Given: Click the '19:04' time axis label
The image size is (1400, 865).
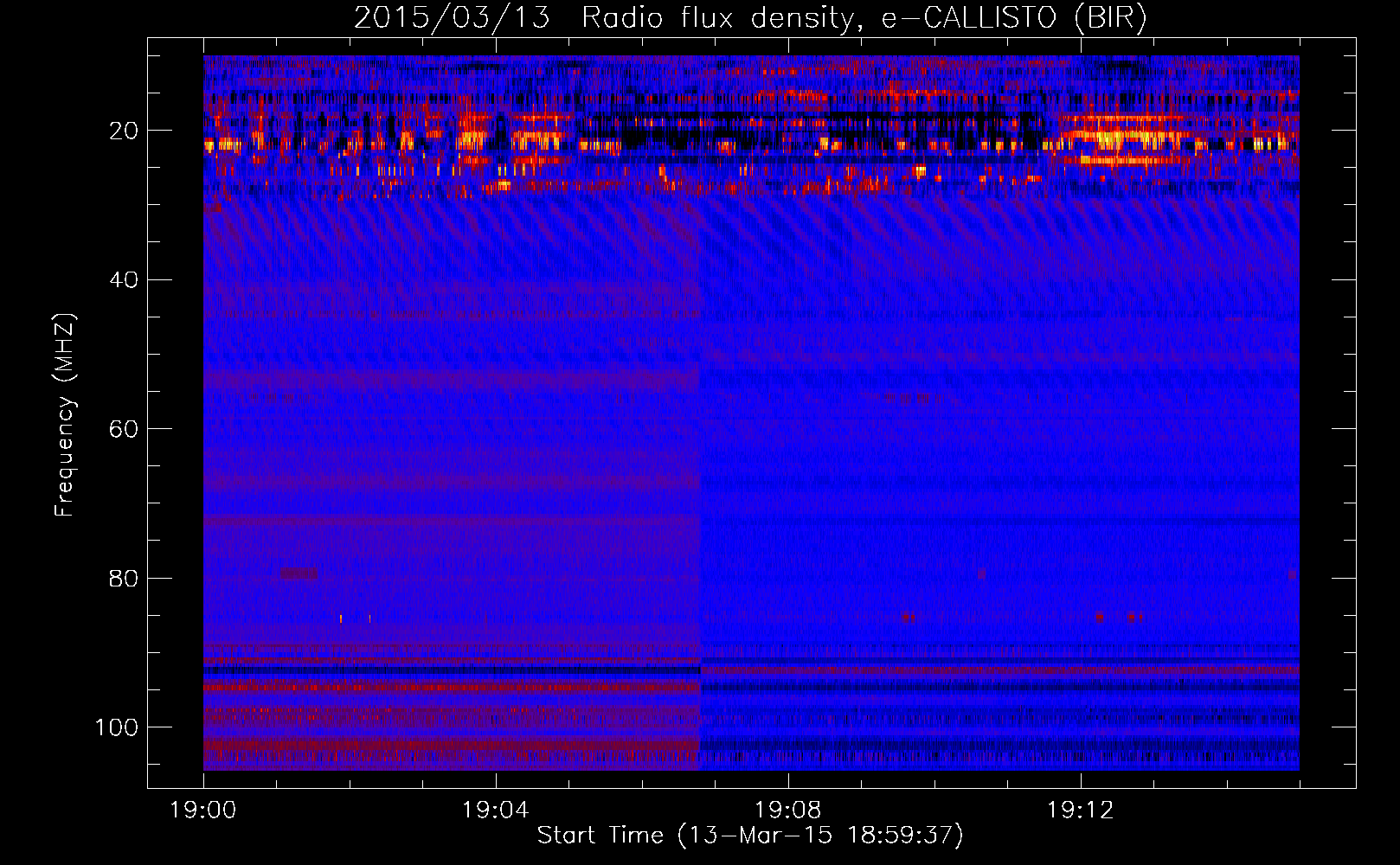Looking at the screenshot, I should coord(496,811).
